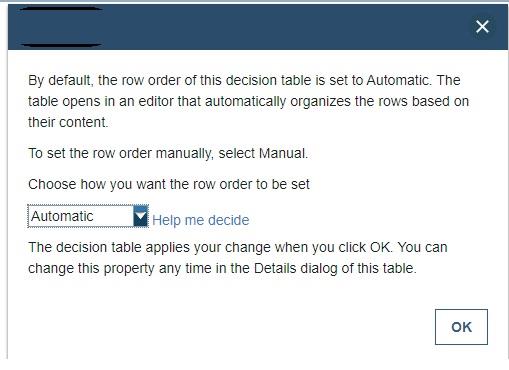Click the 'By default, the row order' paragraph
Screen dimensions: 509x370
pyautogui.click(x=248, y=101)
